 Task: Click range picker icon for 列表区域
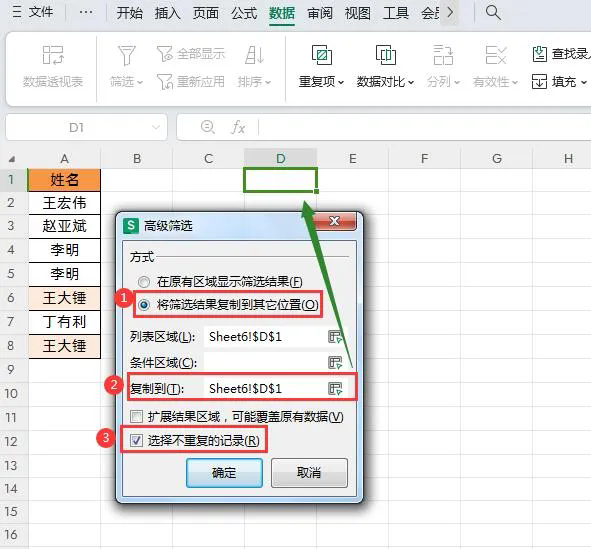click(335, 336)
